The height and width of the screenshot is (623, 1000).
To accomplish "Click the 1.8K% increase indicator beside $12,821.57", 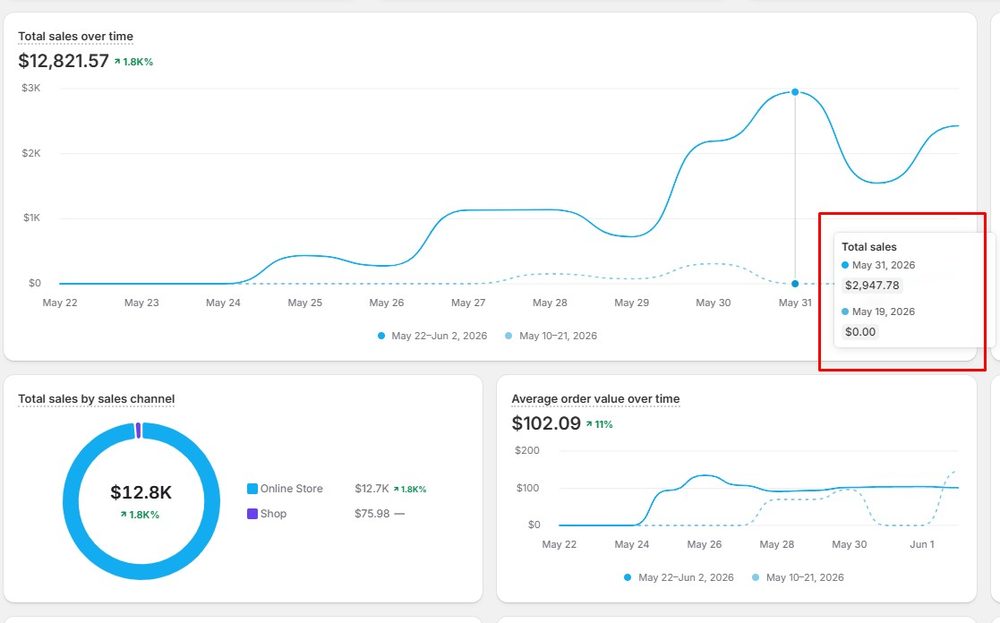I will [134, 62].
